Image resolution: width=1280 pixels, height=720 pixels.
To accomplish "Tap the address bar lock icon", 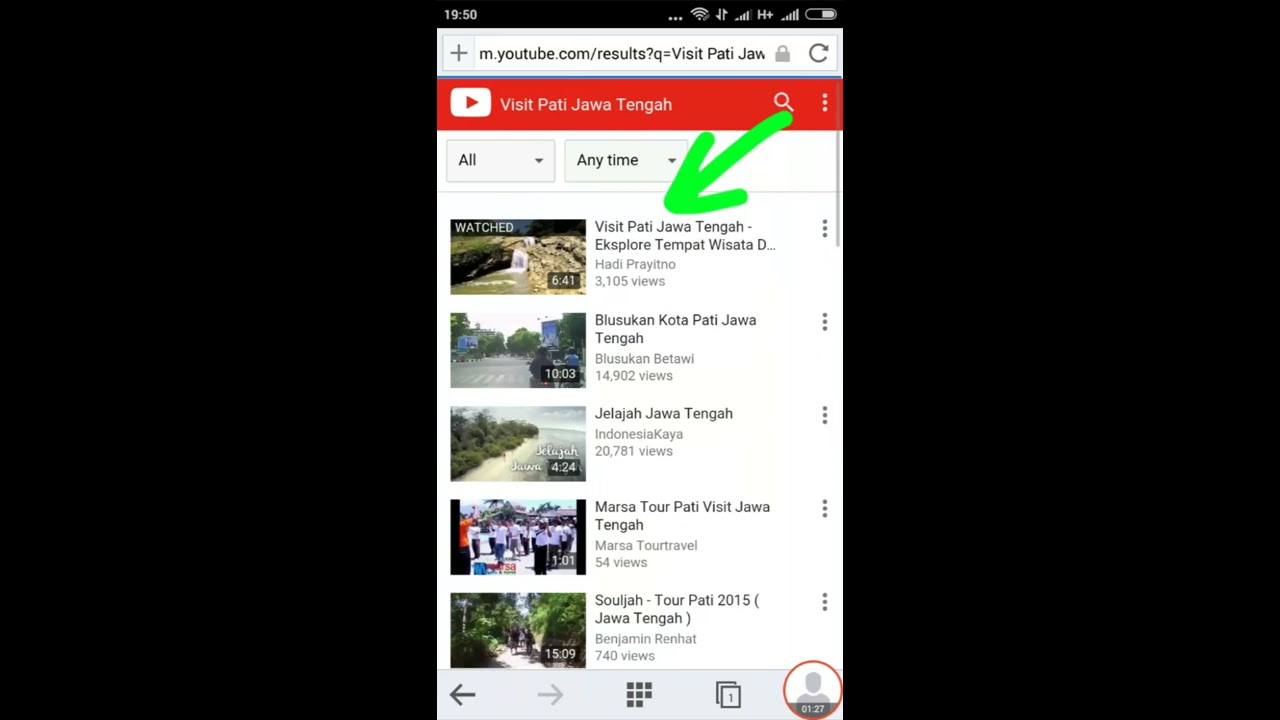I will (x=782, y=54).
